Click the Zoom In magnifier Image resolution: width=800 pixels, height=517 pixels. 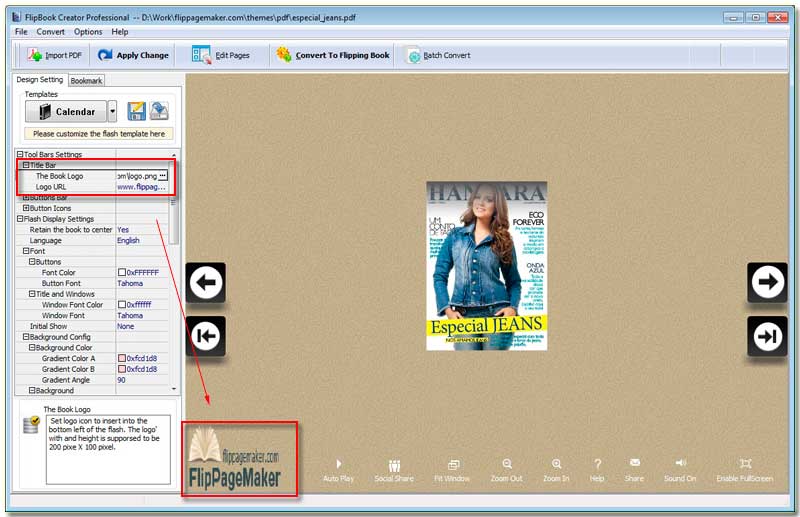[x=557, y=463]
